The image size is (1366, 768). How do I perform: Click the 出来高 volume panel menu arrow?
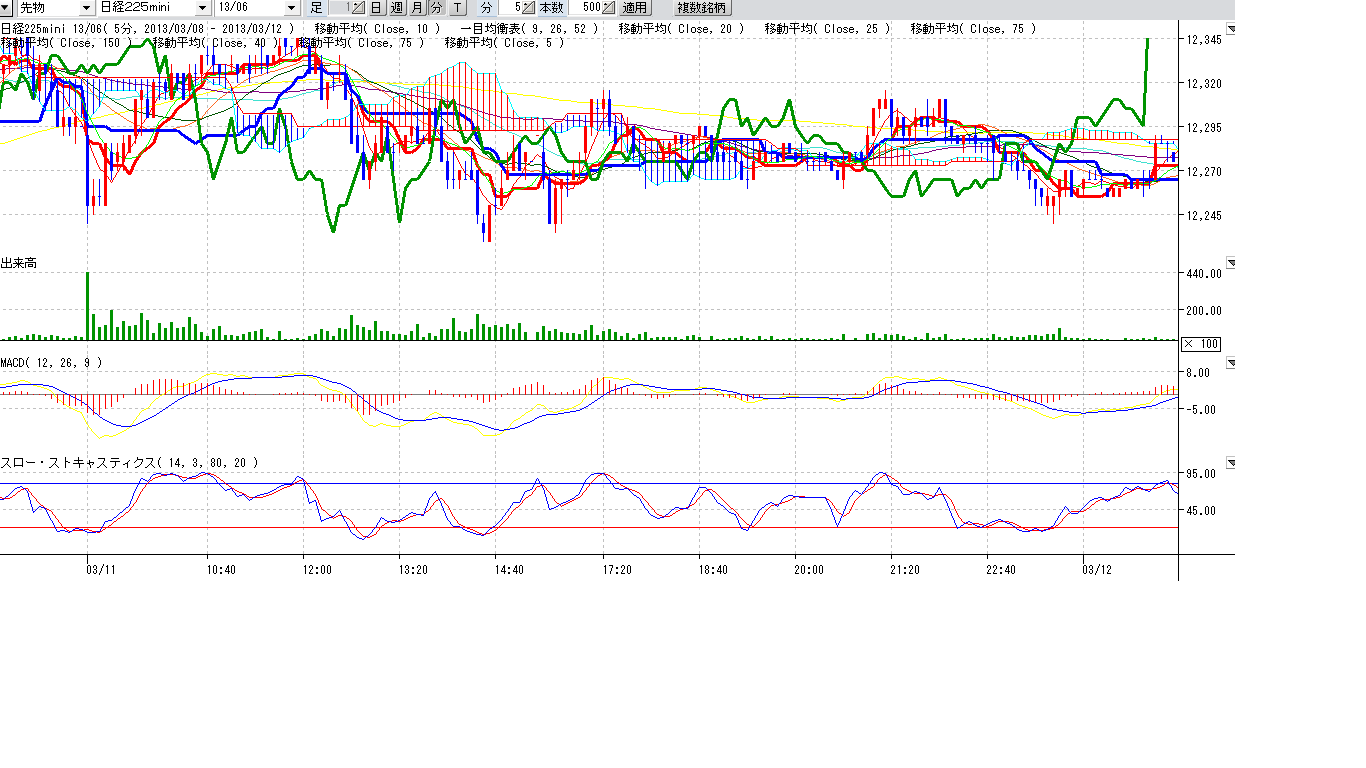click(1231, 264)
